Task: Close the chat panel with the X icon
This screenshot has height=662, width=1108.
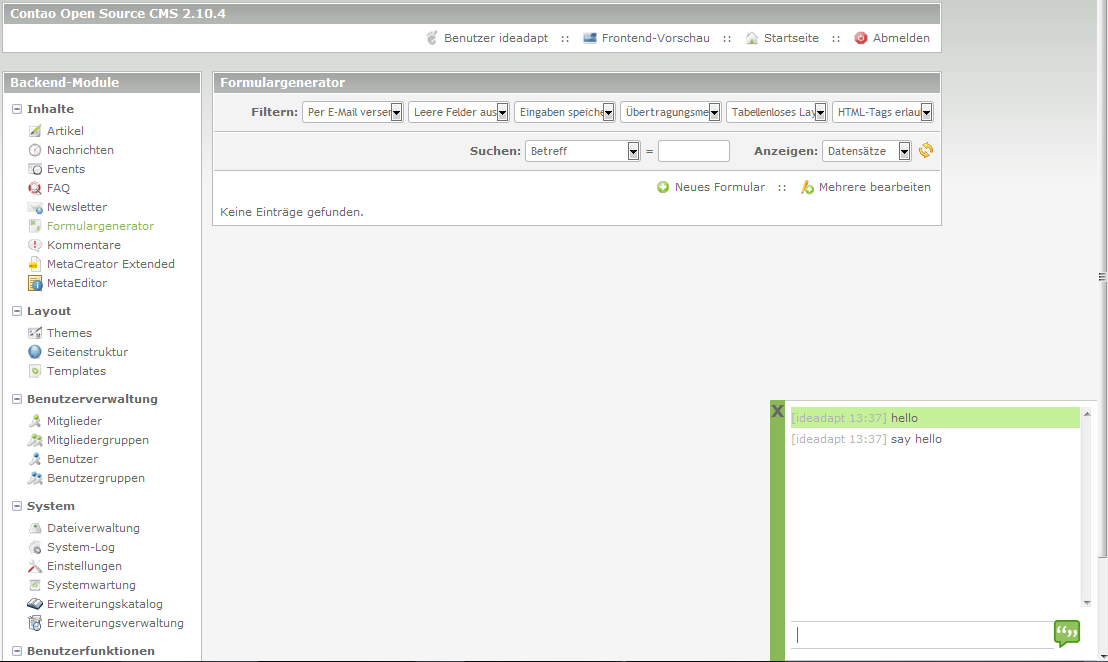Action: tap(777, 411)
